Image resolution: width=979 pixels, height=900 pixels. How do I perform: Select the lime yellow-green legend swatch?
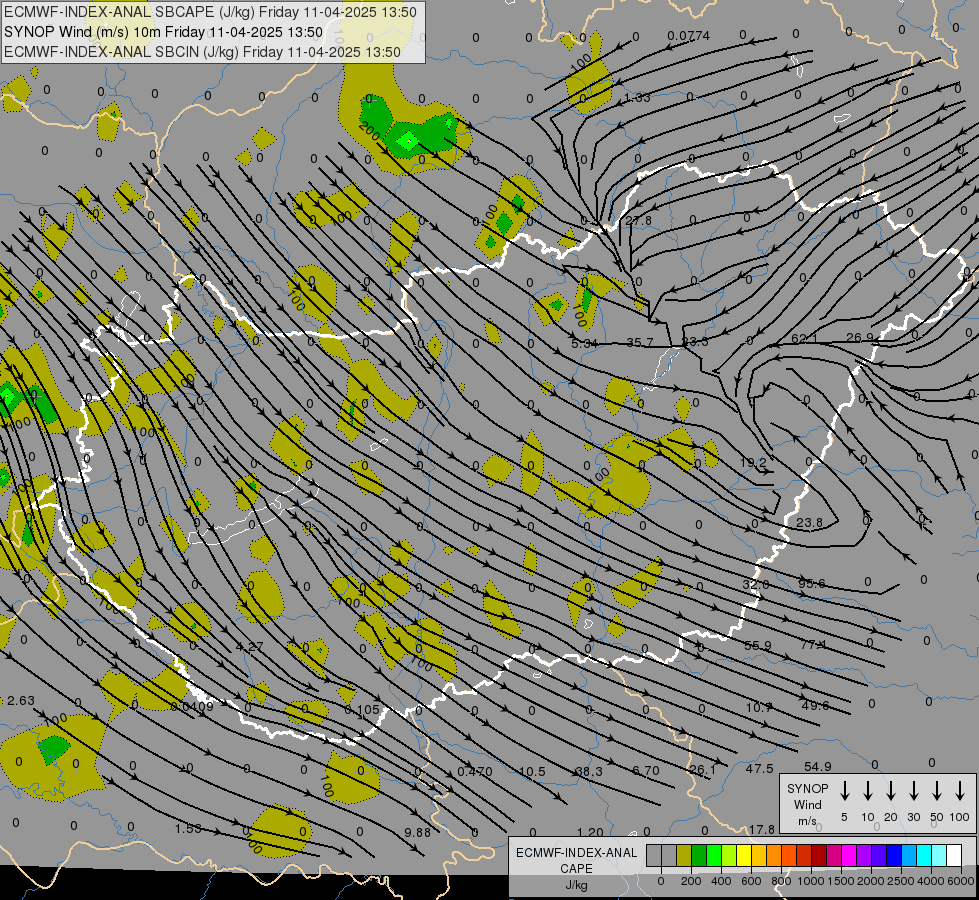point(729,855)
